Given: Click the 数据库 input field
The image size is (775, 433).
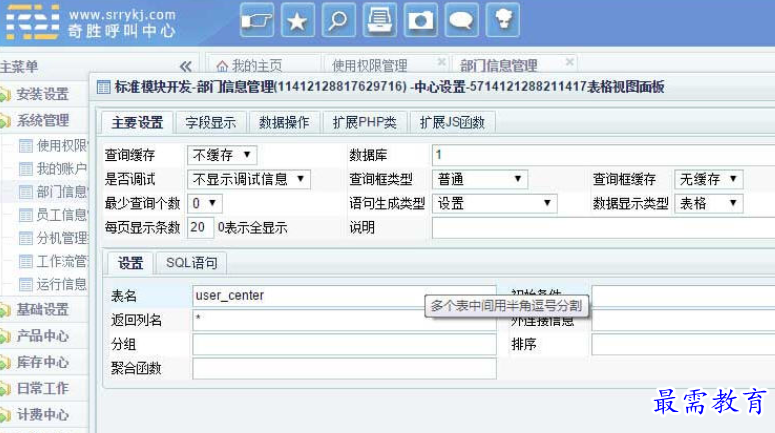Looking at the screenshot, I should 603,155.
